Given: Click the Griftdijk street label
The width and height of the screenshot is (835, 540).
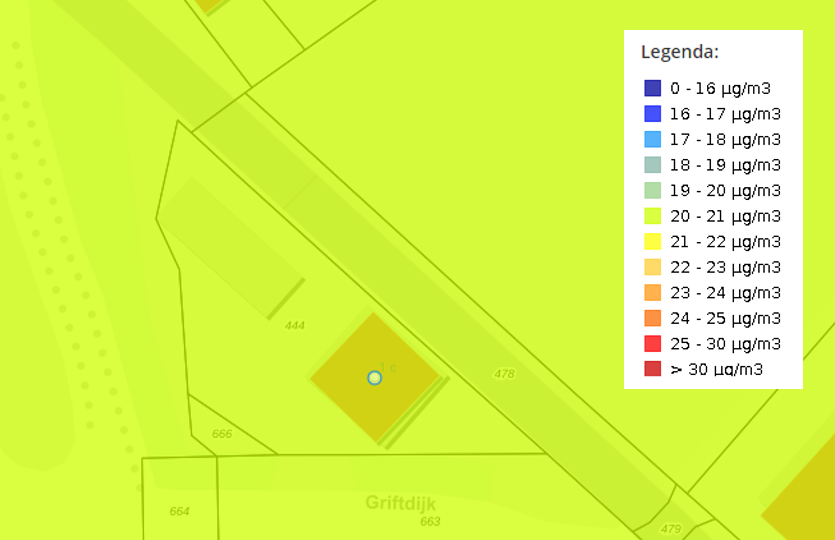Looking at the screenshot, I should 400,503.
